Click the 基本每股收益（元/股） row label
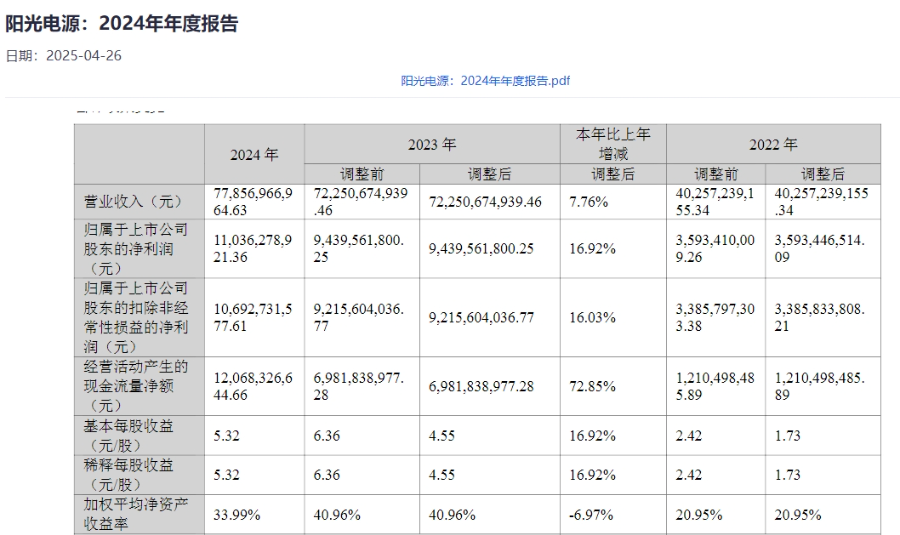 (128, 434)
